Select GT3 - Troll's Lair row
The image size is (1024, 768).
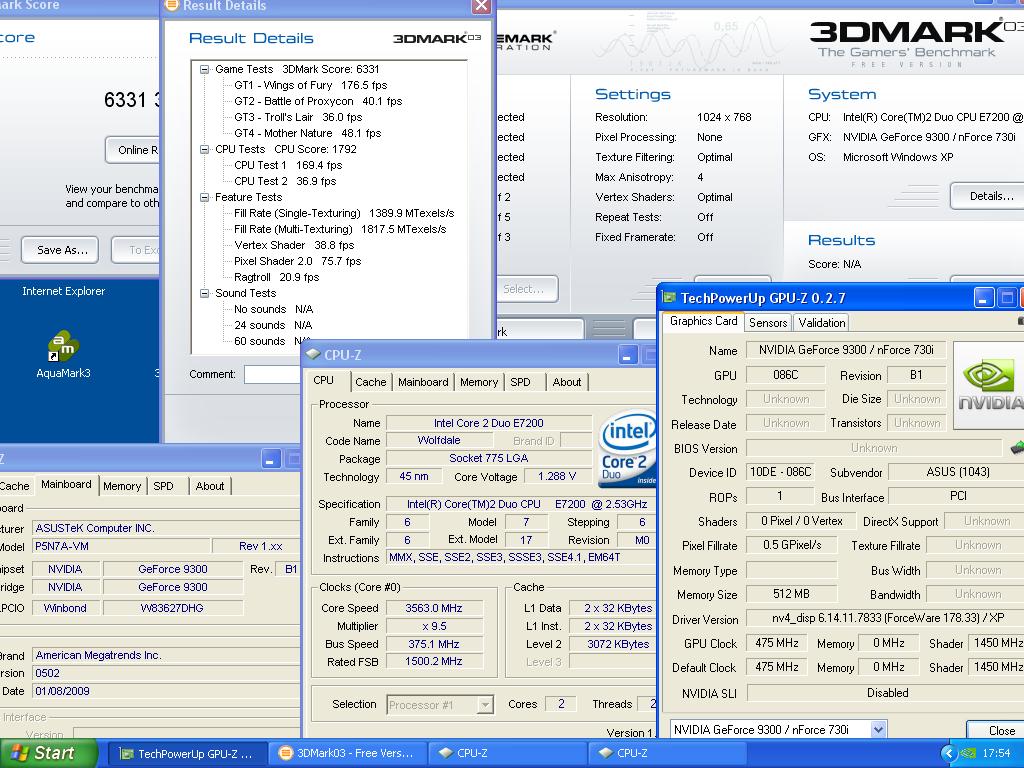[298, 117]
